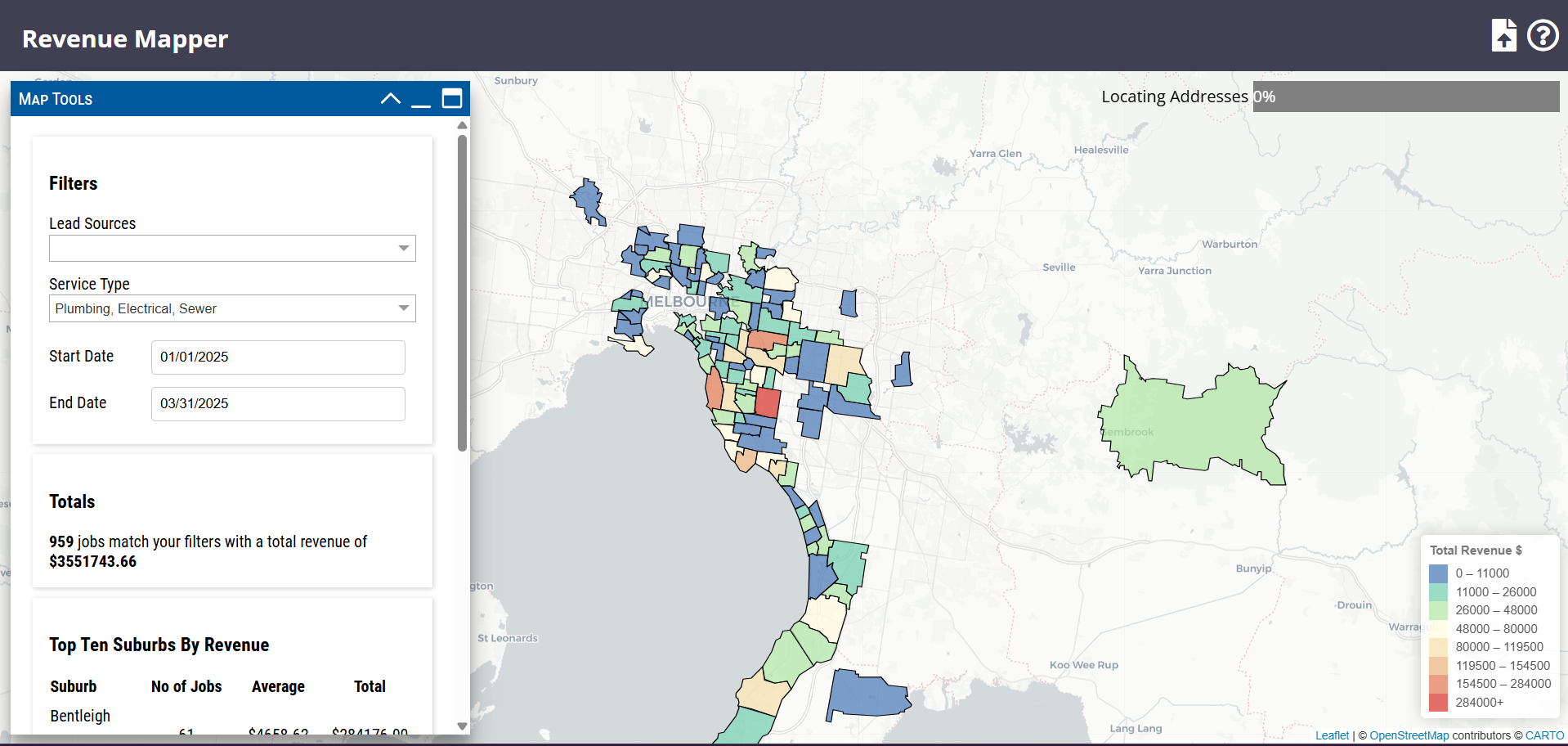Click the file upload icon in the header
The width and height of the screenshot is (1568, 746).
(x=1503, y=35)
